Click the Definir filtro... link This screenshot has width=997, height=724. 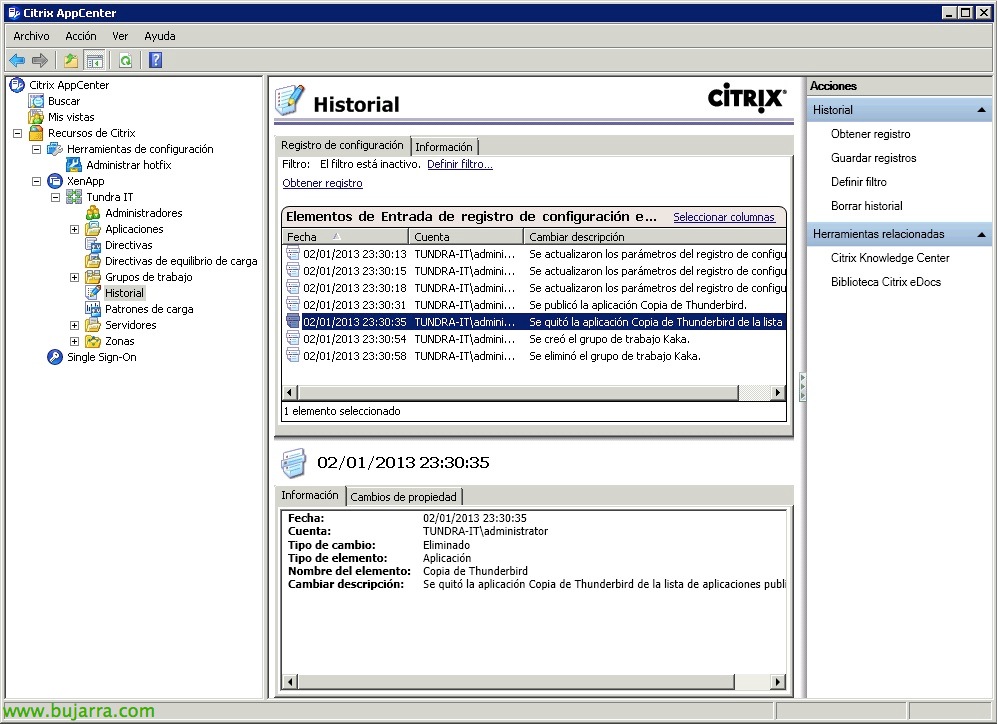tap(460, 164)
